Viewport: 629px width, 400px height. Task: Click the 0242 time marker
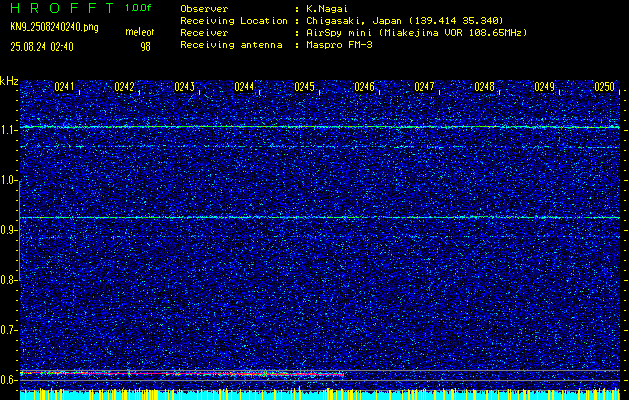click(x=124, y=87)
